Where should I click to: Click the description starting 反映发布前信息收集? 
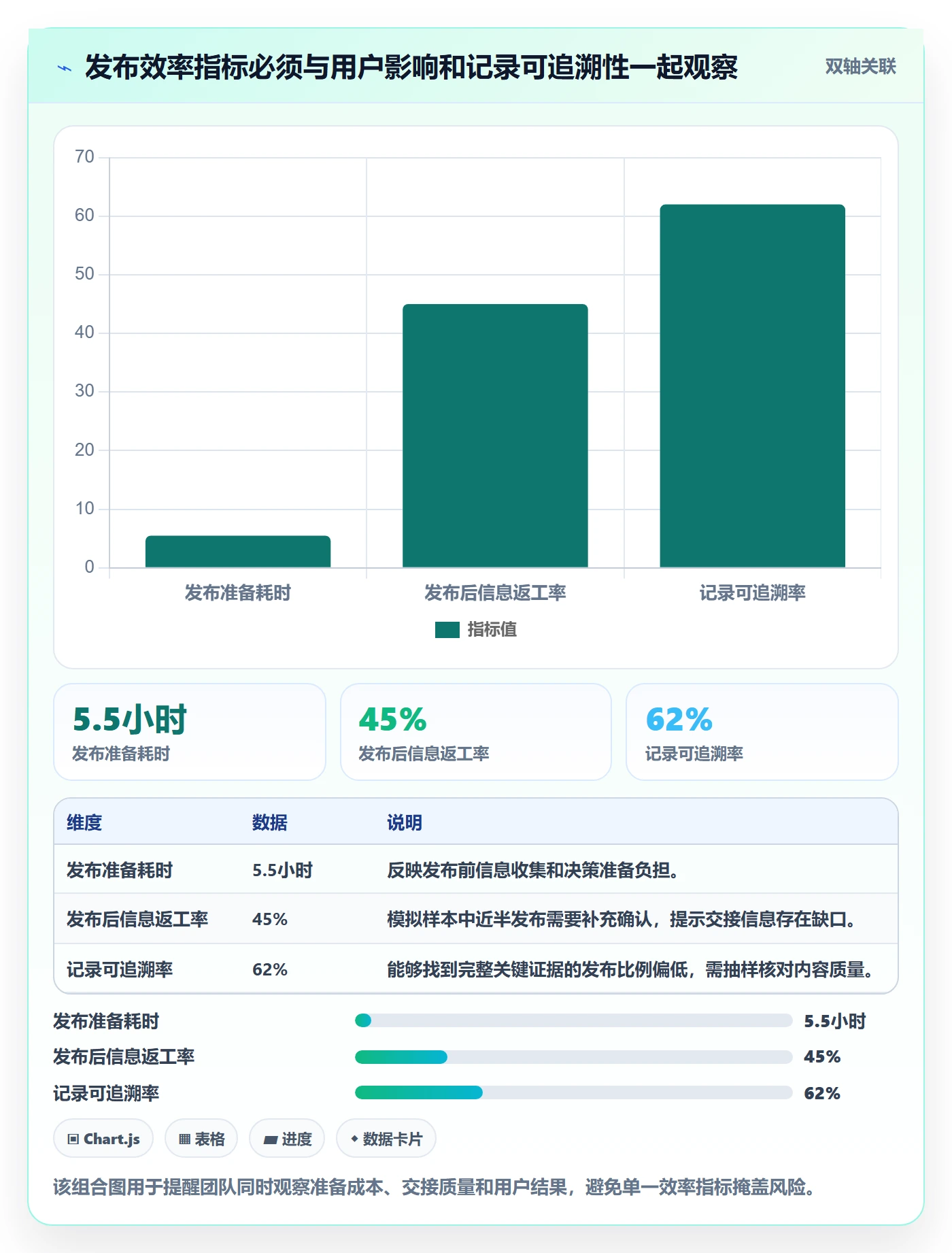tap(533, 871)
